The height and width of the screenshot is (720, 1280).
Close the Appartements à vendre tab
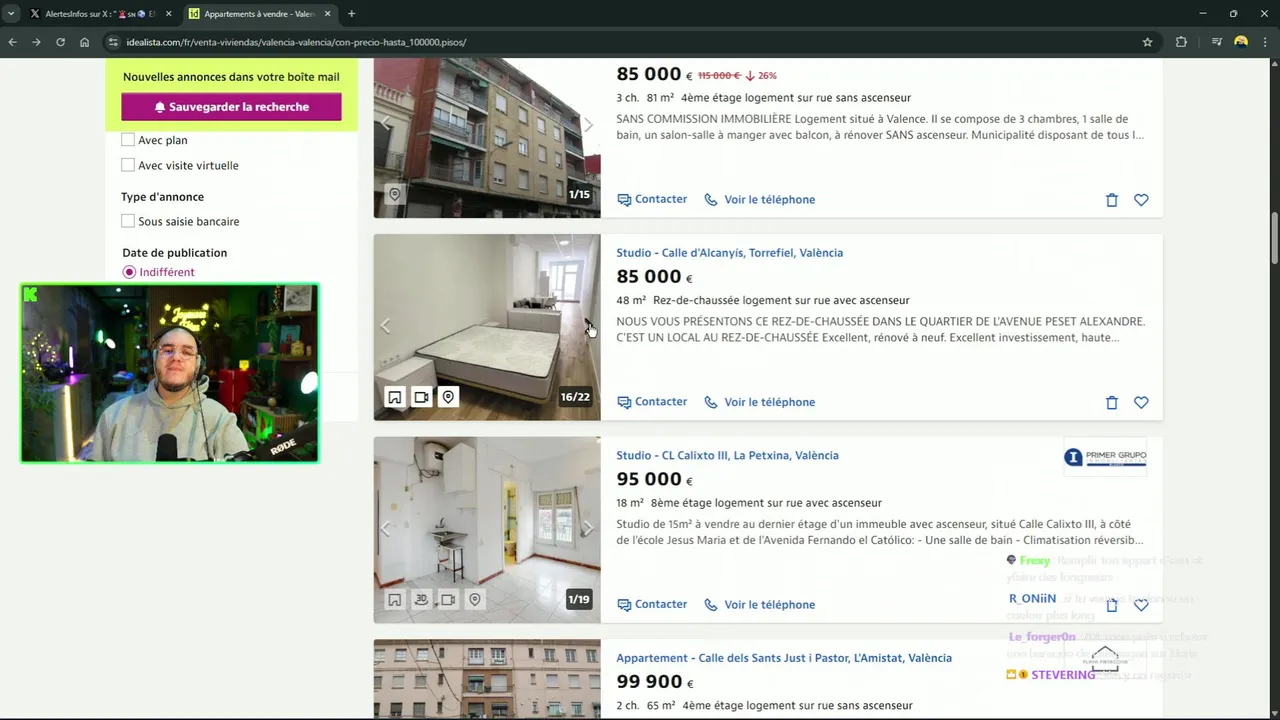[327, 14]
